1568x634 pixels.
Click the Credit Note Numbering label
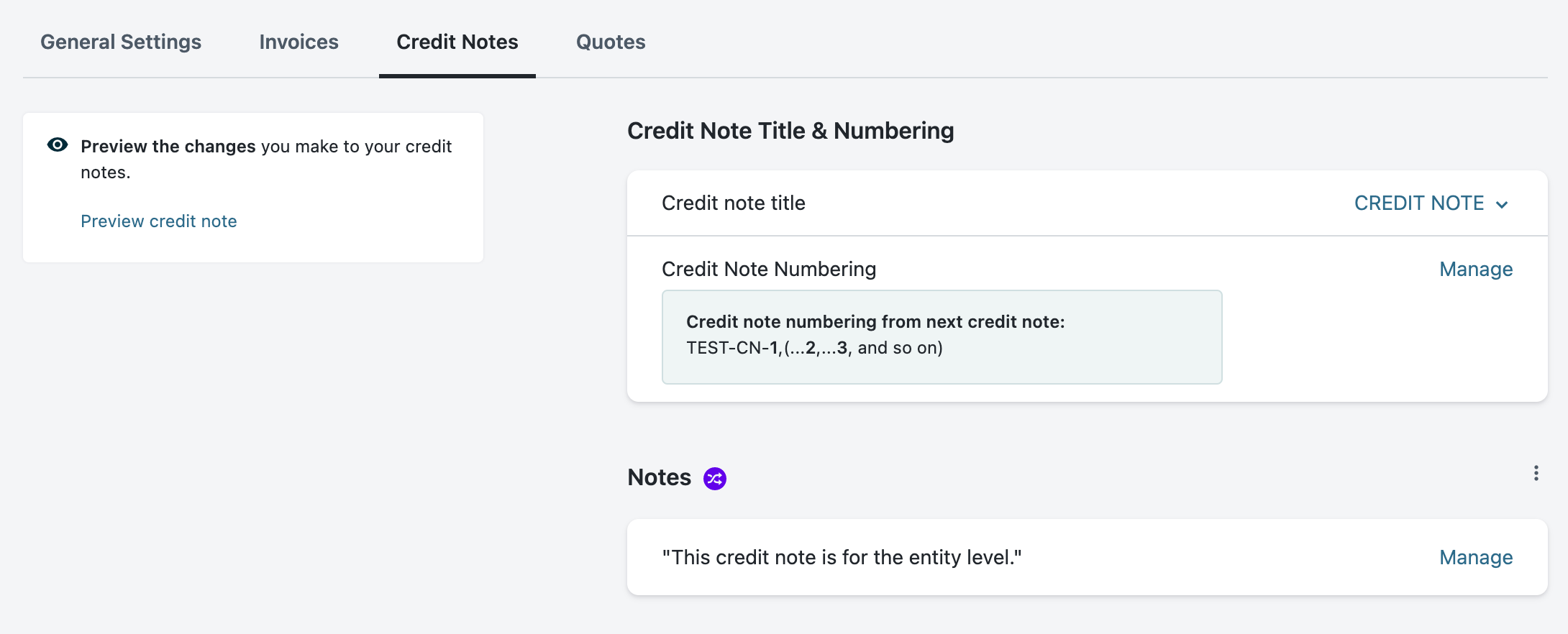pyautogui.click(x=768, y=269)
